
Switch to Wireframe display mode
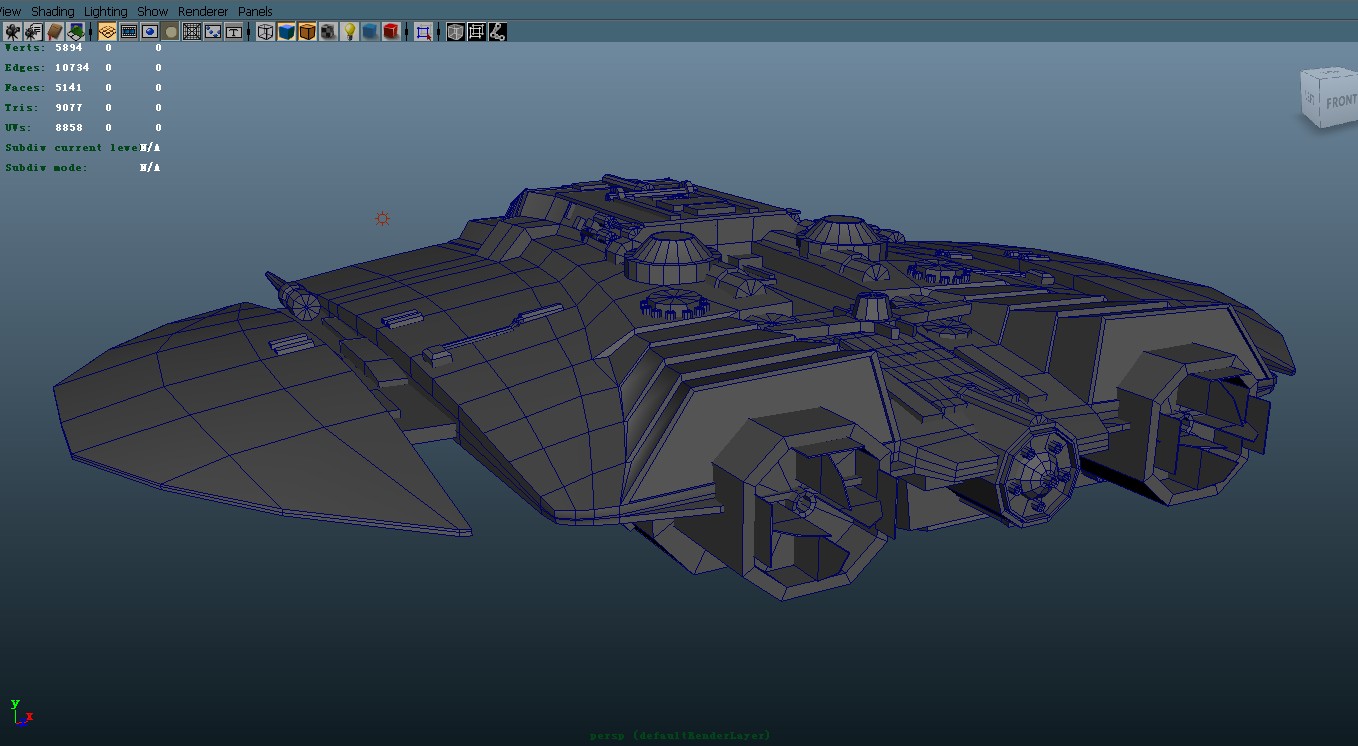[266, 32]
